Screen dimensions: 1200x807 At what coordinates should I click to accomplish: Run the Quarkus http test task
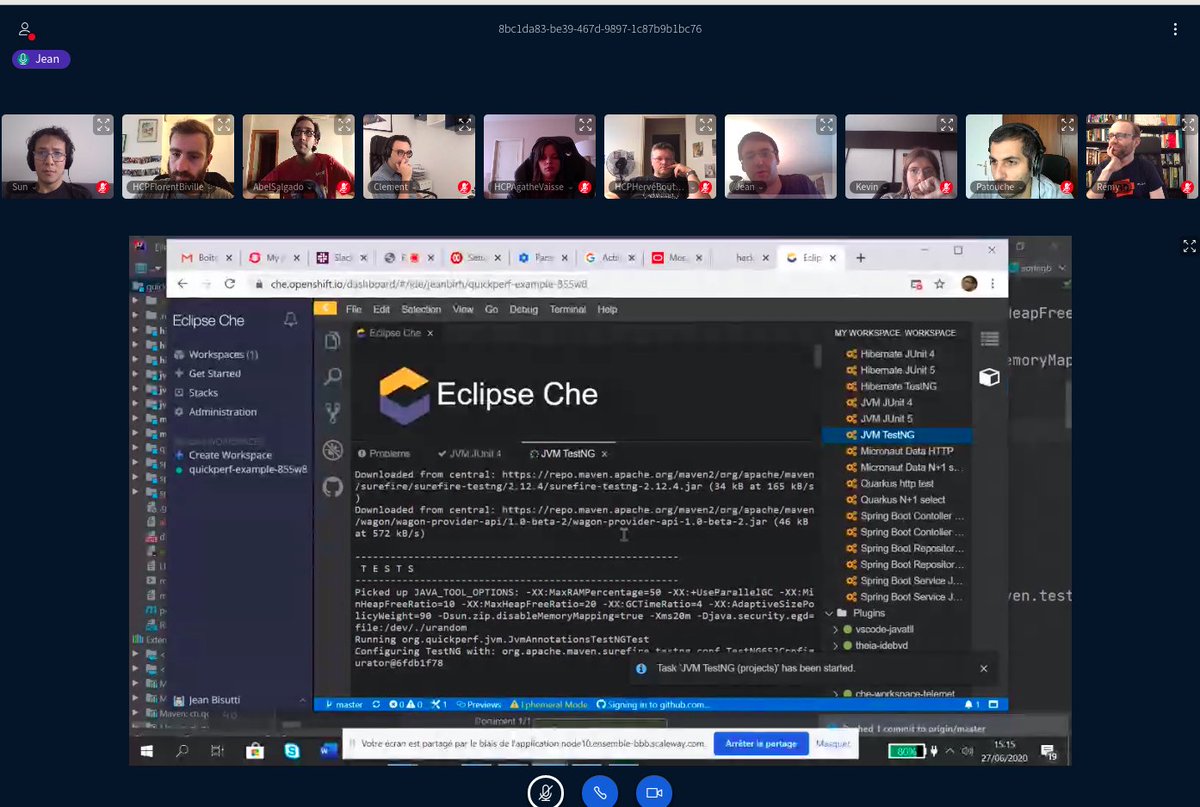896,483
